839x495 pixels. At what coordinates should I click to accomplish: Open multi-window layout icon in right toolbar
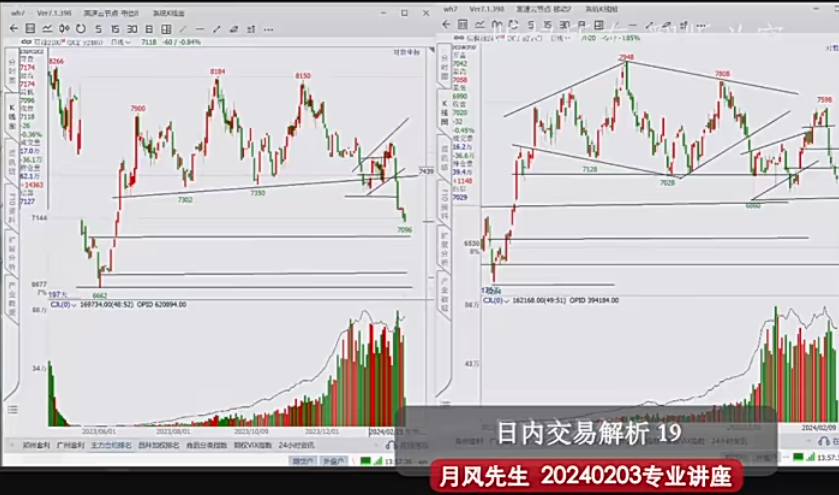click(599, 25)
